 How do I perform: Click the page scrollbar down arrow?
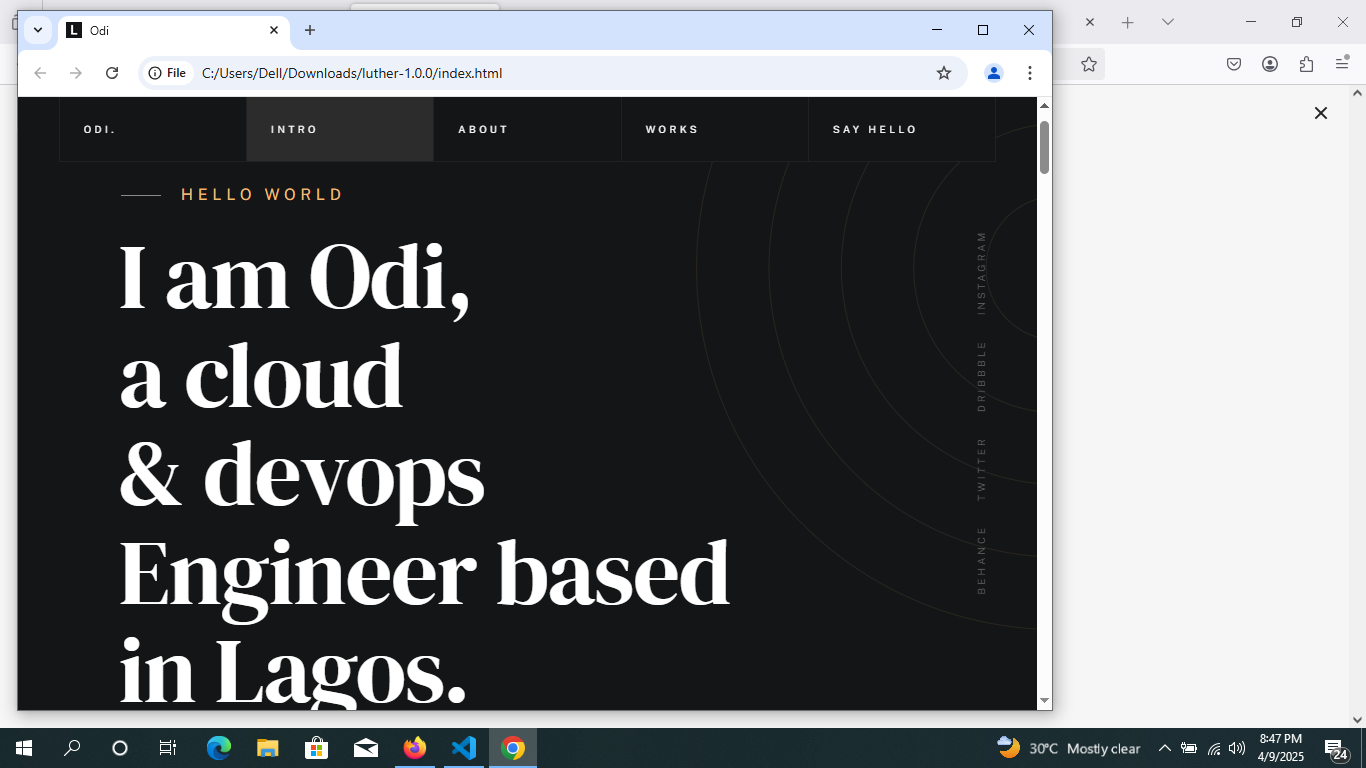pos(1044,701)
